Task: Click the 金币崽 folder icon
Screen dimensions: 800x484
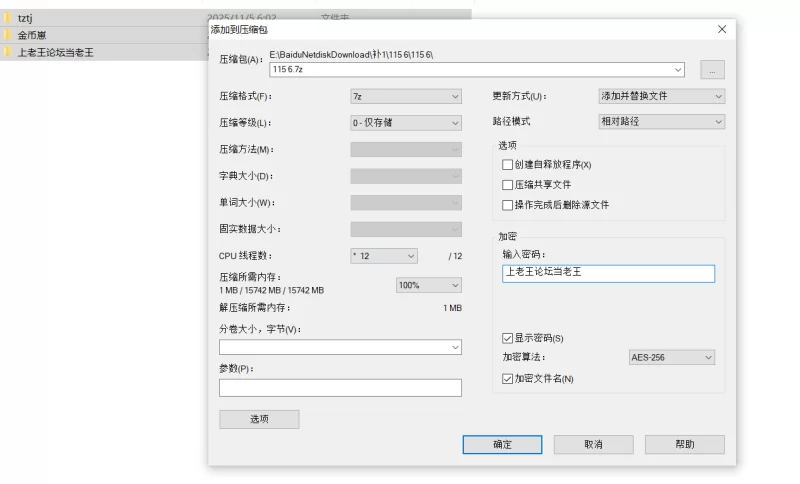Action: tap(8, 35)
